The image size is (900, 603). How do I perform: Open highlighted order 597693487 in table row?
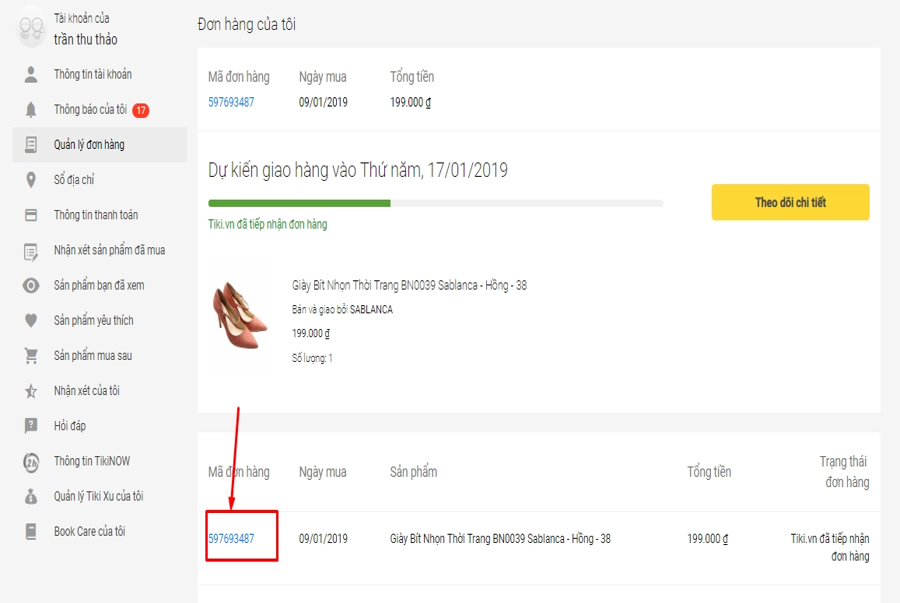[231, 539]
